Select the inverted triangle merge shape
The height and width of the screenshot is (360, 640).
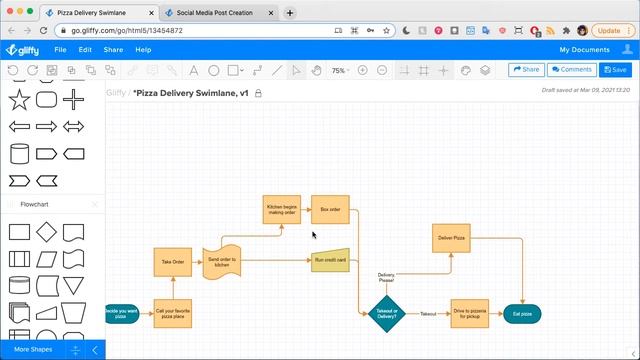[73, 285]
